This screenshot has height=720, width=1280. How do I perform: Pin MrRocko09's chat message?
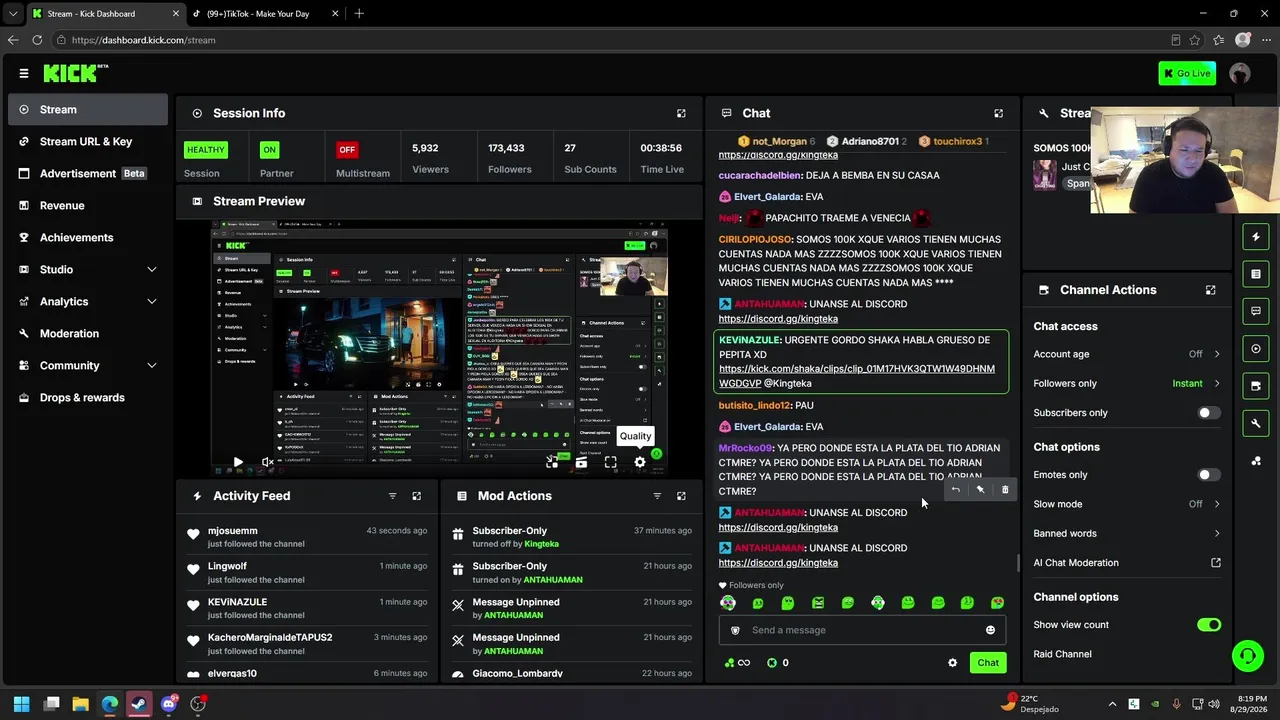click(980, 489)
